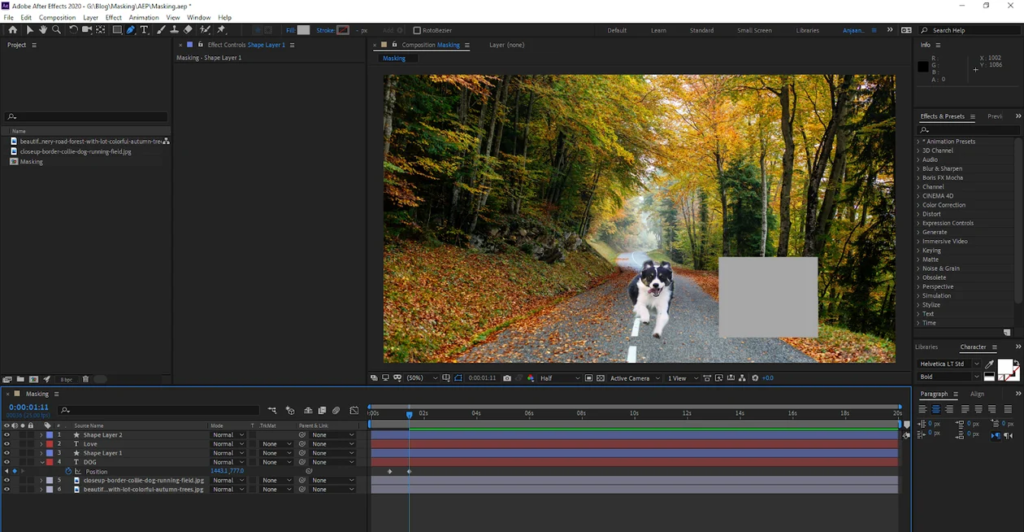
Task: Collapse the DOG layer properties
Action: [41, 462]
